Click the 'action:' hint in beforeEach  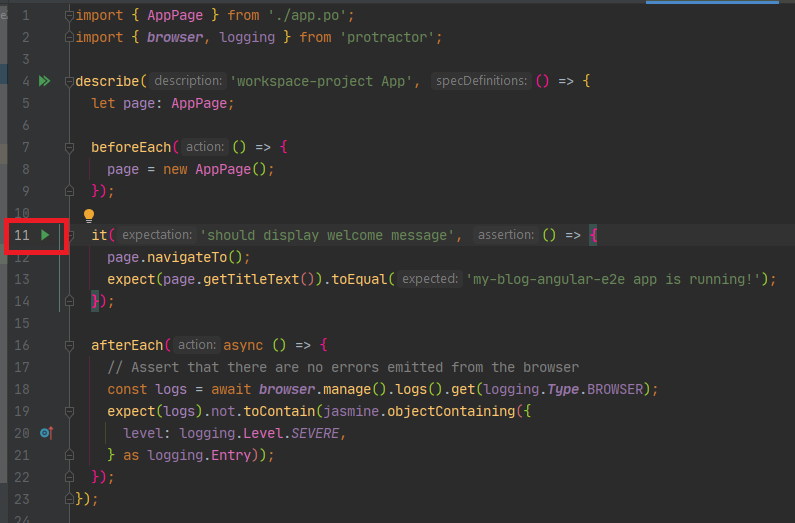205,147
